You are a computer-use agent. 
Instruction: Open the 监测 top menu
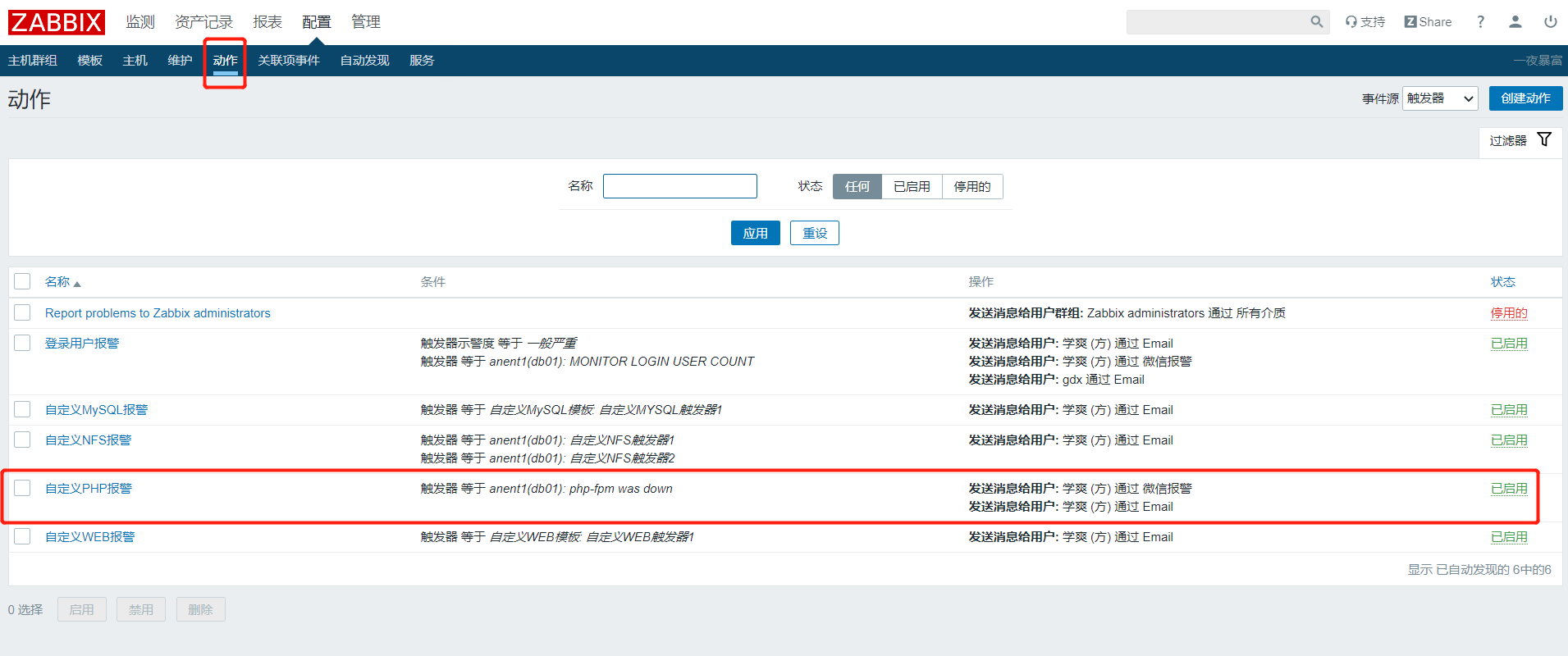[x=140, y=22]
